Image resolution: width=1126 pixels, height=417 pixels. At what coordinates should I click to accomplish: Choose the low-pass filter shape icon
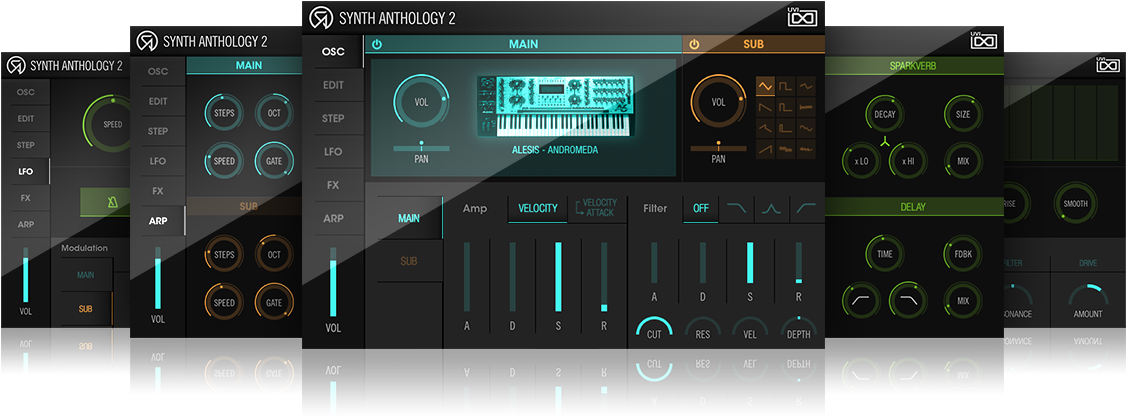point(736,209)
